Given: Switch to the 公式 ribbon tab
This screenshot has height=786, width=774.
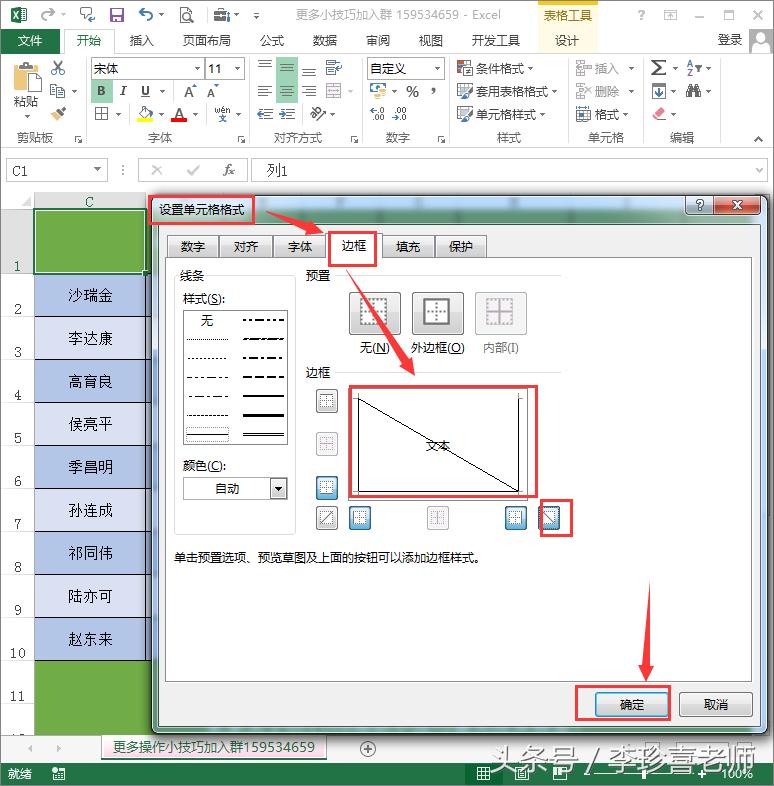Looking at the screenshot, I should coord(272,40).
